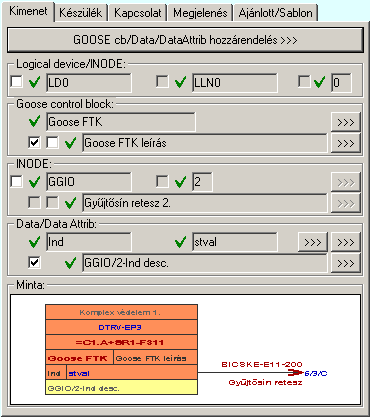Go to the Ajánlott/Sablon tab

pyautogui.click(x=276, y=13)
